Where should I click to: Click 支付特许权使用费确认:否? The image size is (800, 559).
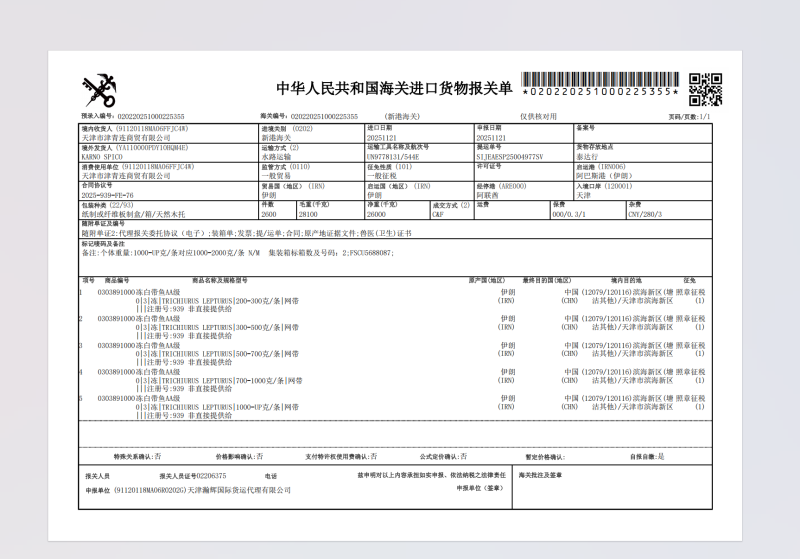pos(341,456)
